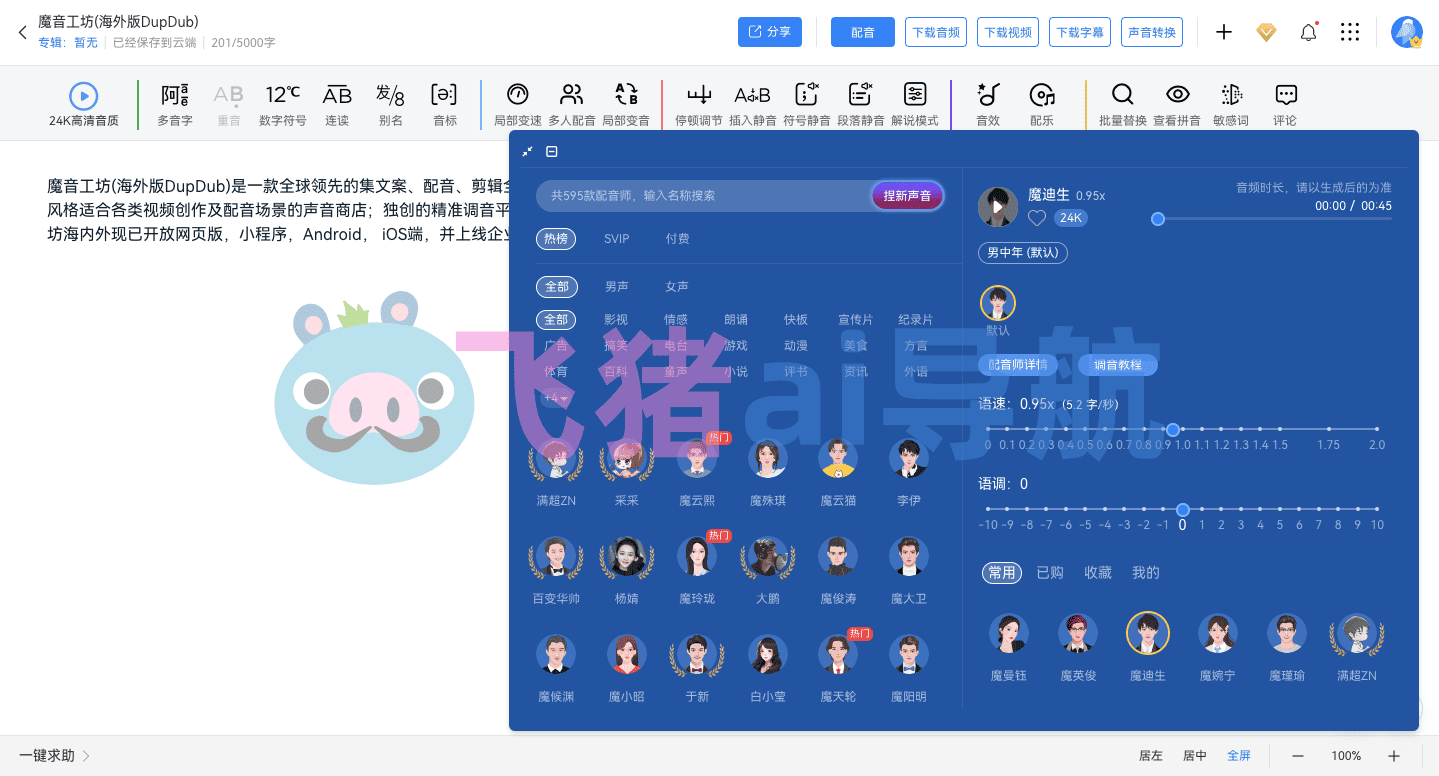
Task: Open the user avatar profile
Action: click(x=1407, y=32)
